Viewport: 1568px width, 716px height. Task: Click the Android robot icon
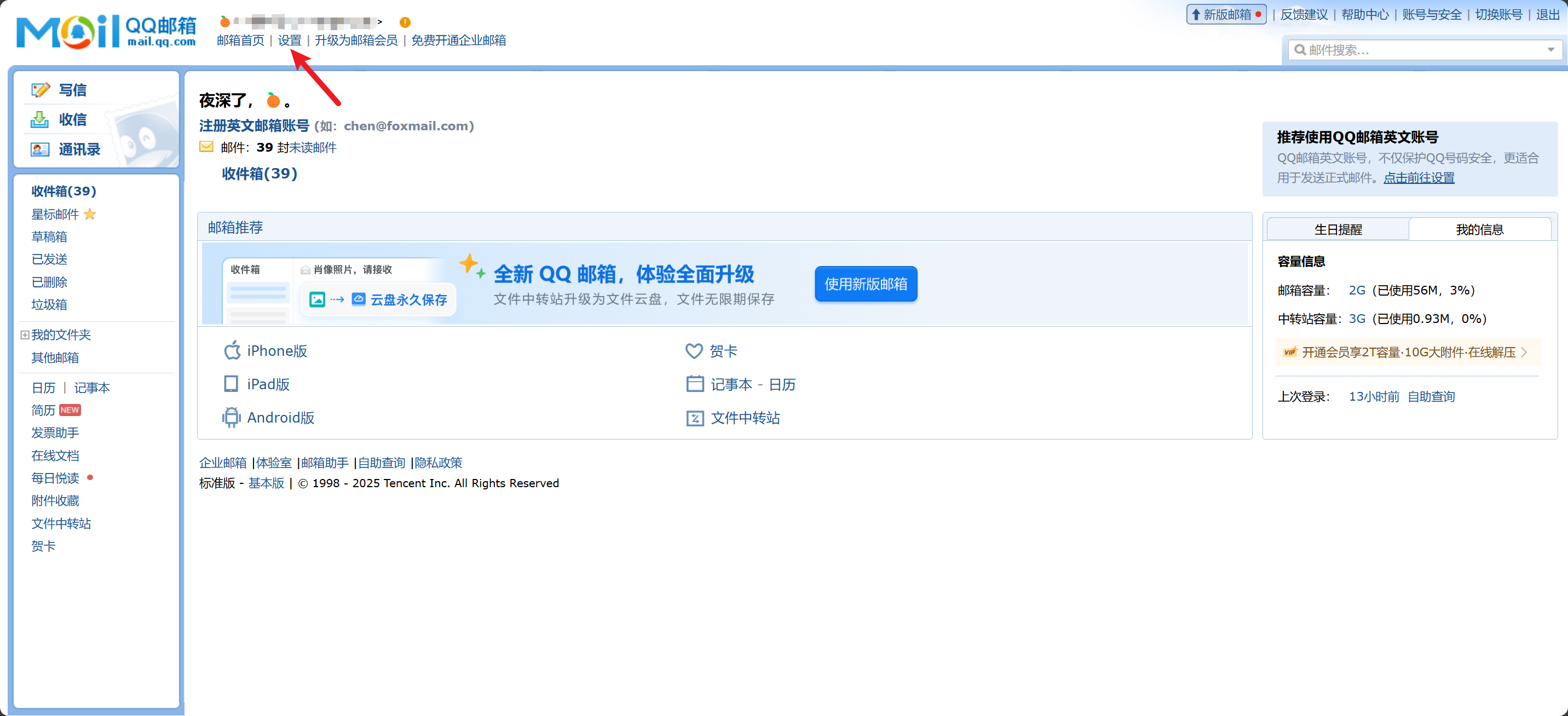coord(231,418)
